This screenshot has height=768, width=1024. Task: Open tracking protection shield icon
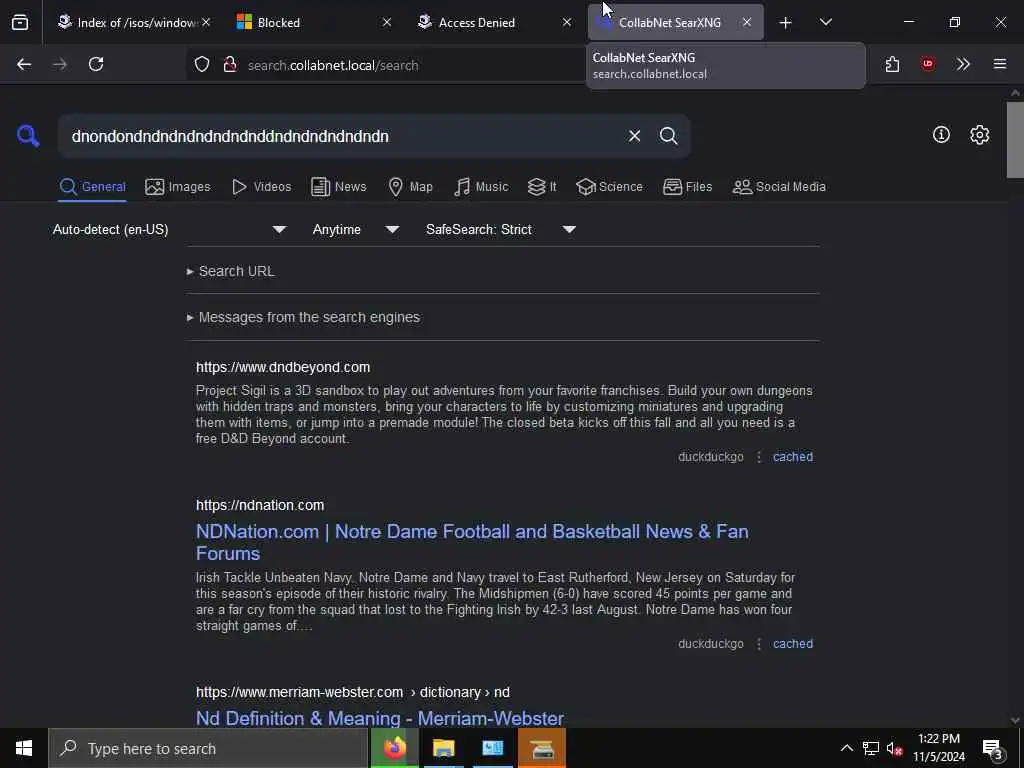[x=202, y=64]
